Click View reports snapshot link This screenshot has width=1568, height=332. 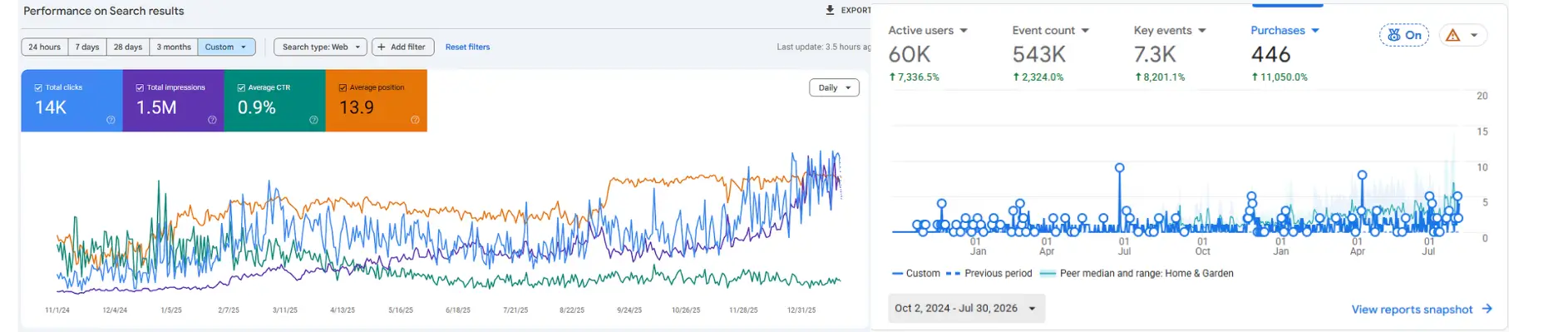1412,309
